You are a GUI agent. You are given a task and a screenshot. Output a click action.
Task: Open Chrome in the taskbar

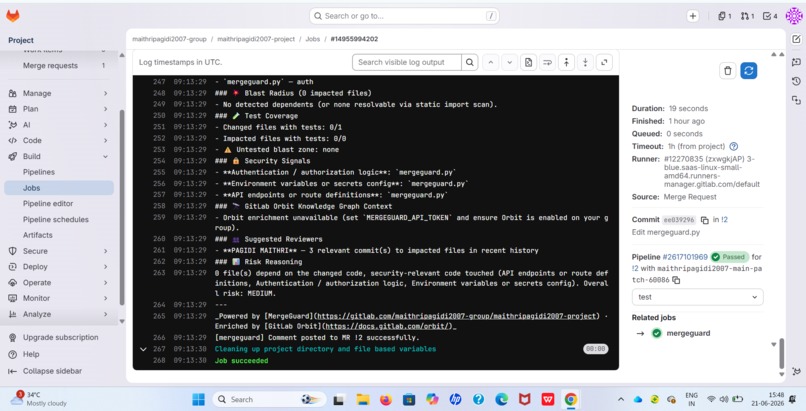tap(571, 399)
